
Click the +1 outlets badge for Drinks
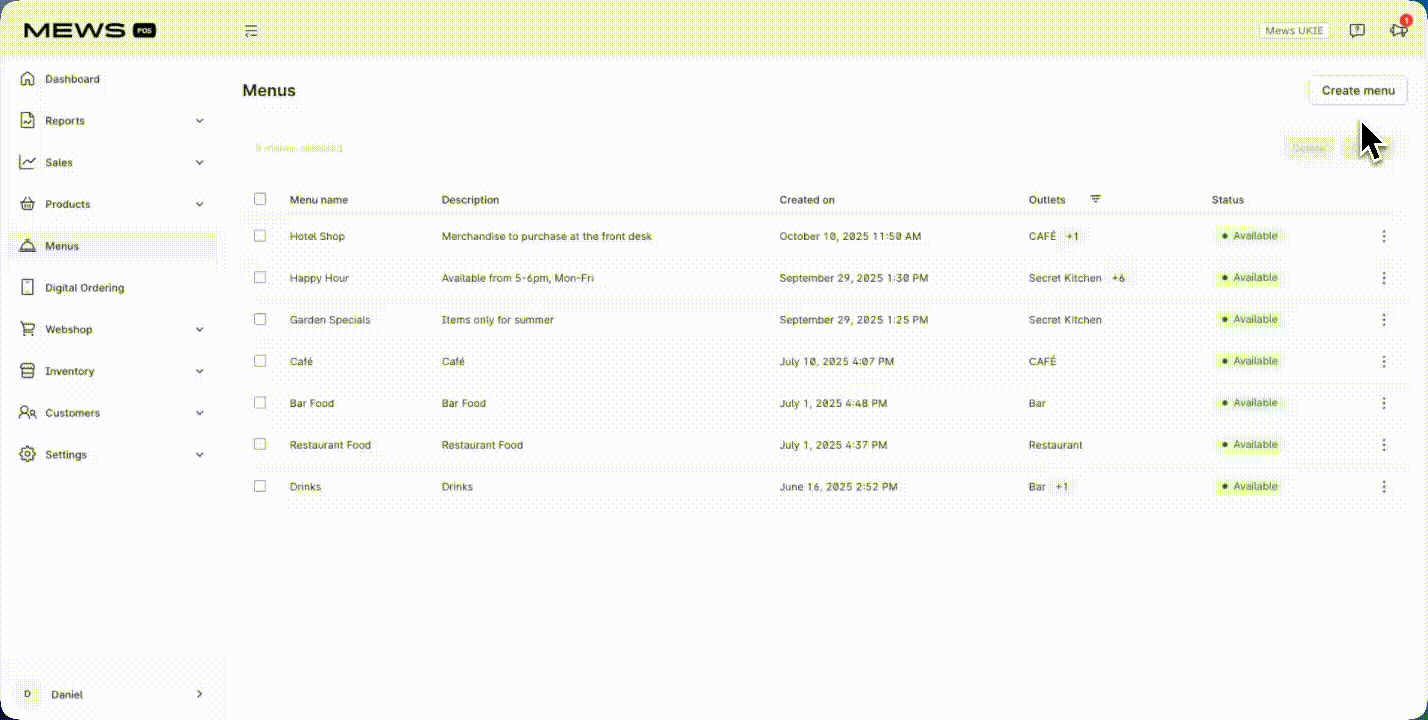click(1061, 487)
